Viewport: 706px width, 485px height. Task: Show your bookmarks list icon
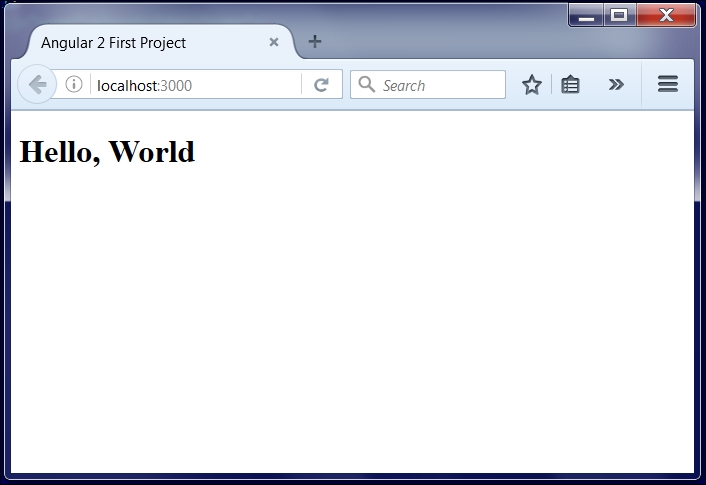(x=570, y=85)
